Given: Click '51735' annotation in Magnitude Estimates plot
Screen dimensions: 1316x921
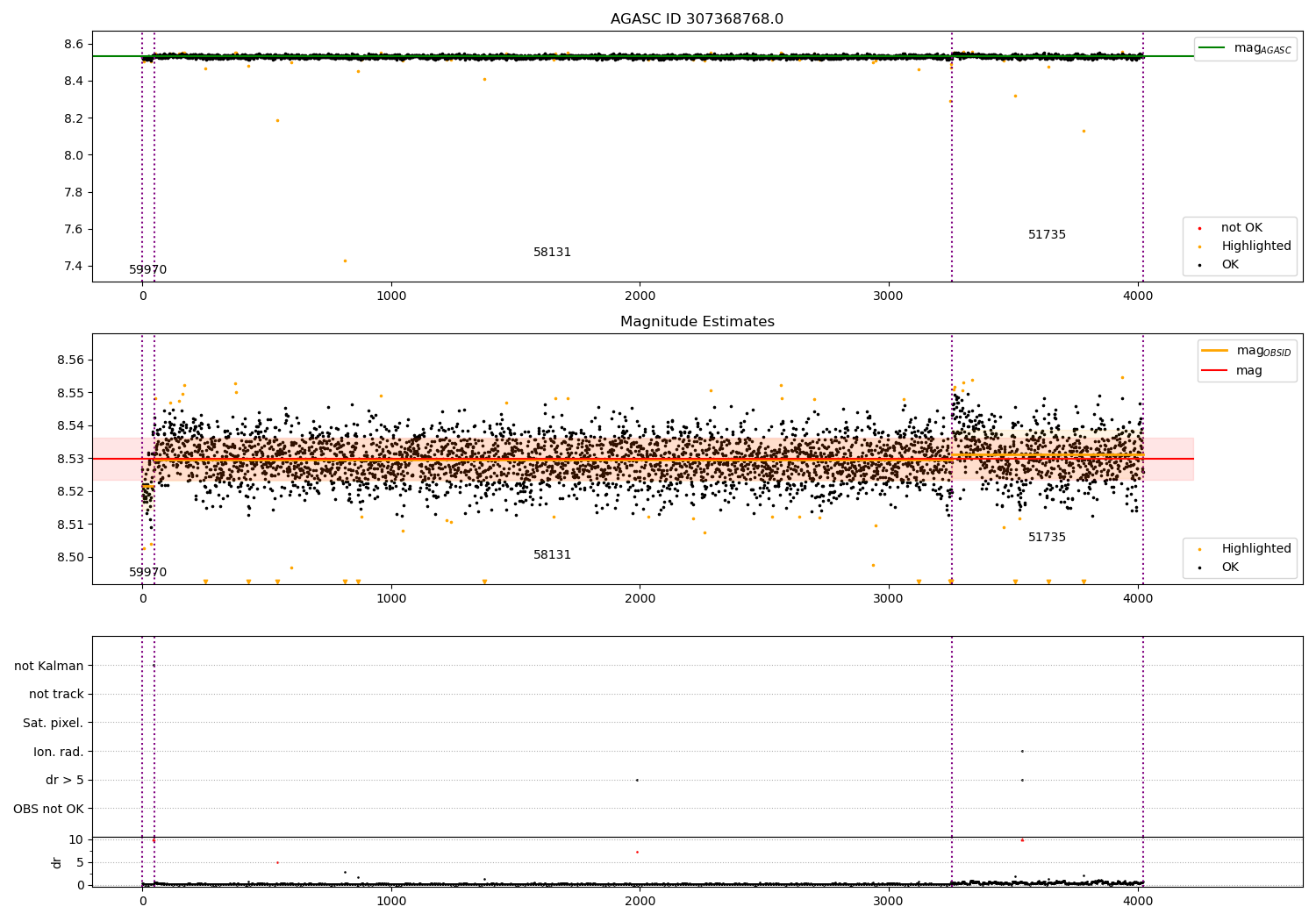Looking at the screenshot, I should (1047, 538).
